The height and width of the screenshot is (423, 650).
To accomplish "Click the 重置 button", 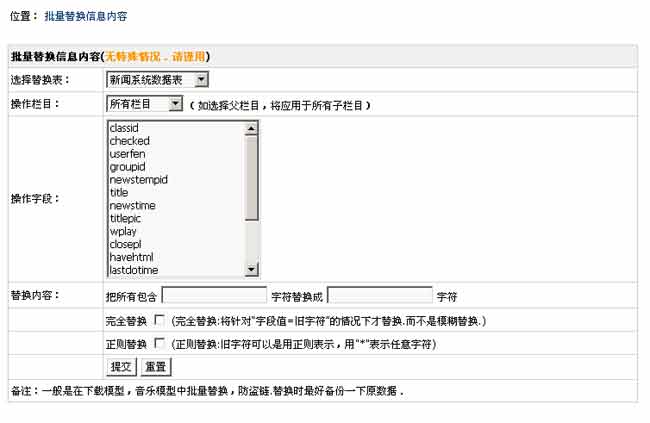I will tap(155, 367).
